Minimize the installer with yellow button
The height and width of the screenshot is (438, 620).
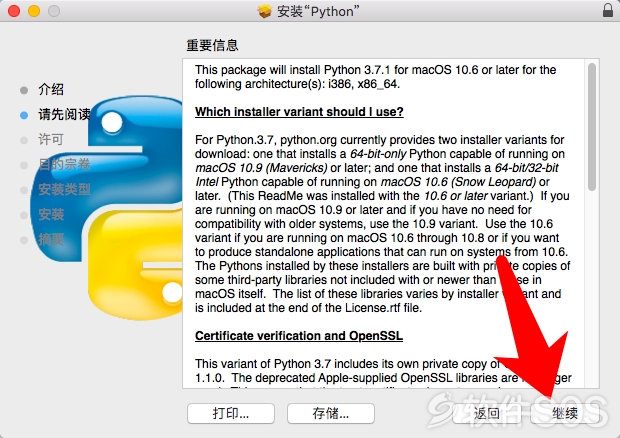tap(34, 11)
